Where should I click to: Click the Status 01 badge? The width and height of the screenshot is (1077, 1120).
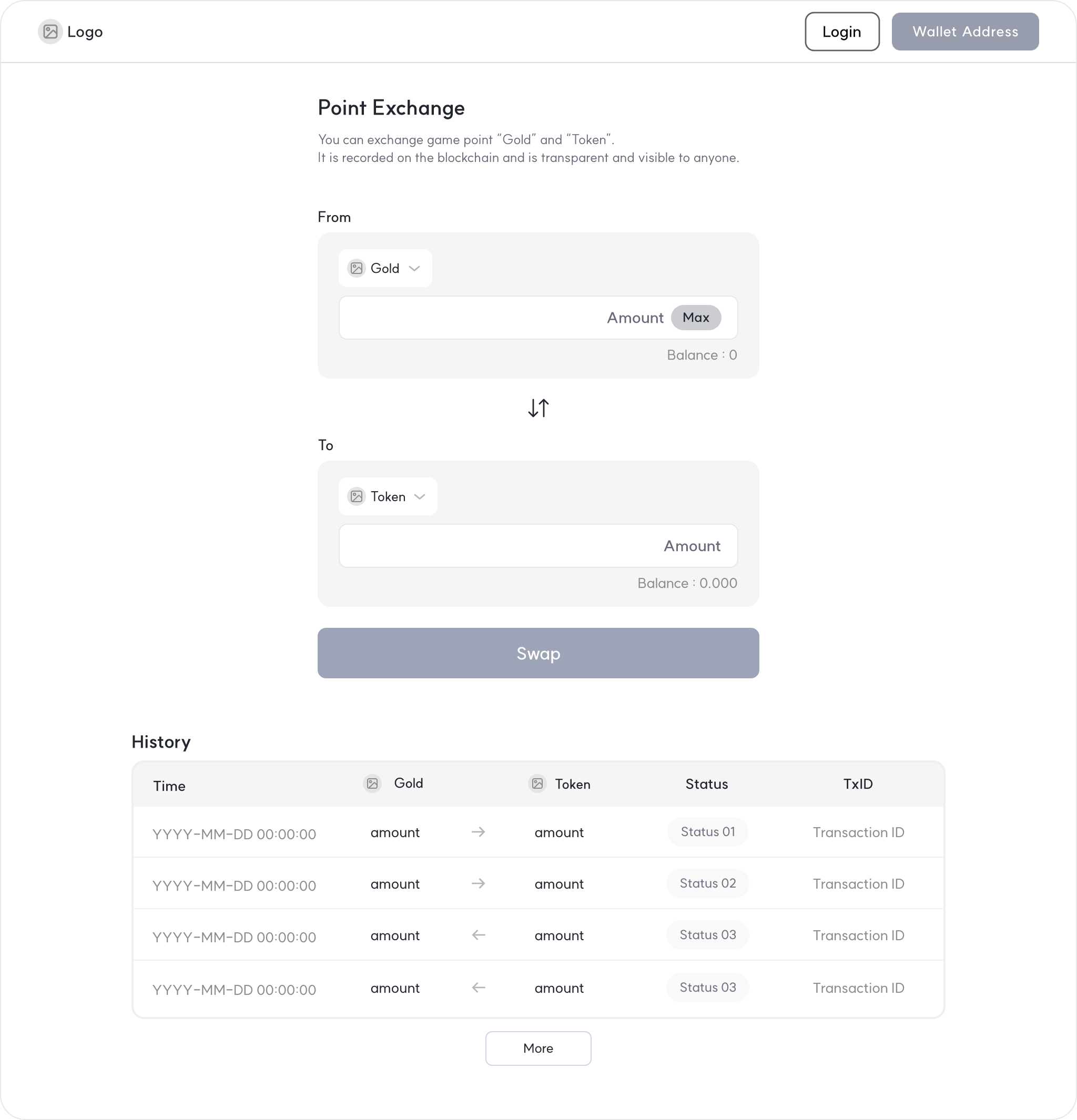tap(707, 832)
